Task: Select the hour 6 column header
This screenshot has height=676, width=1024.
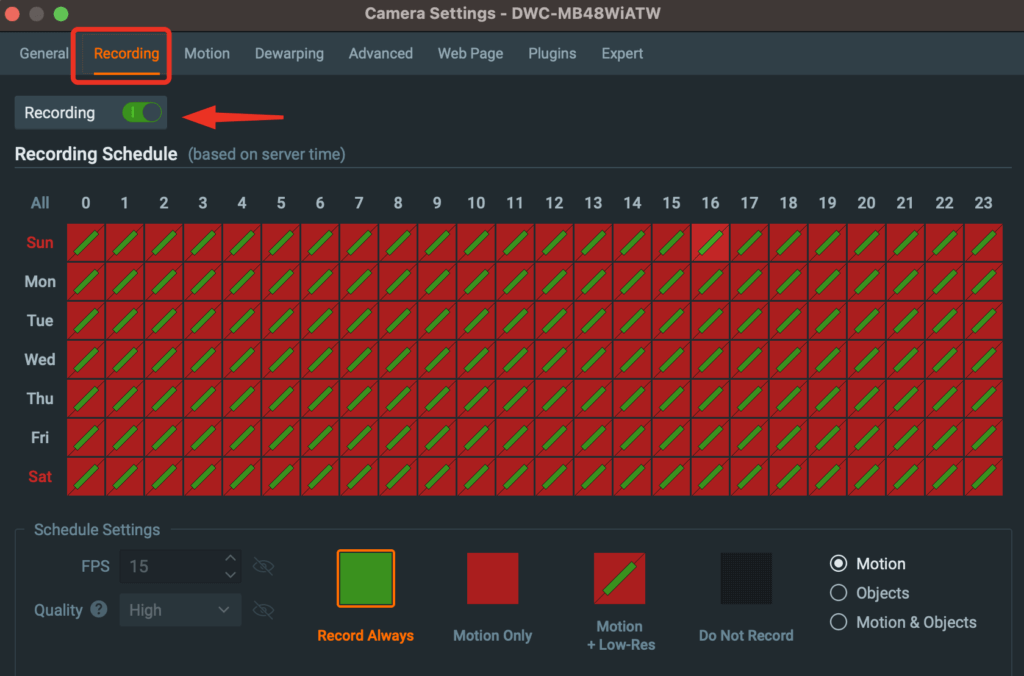Action: pos(320,203)
